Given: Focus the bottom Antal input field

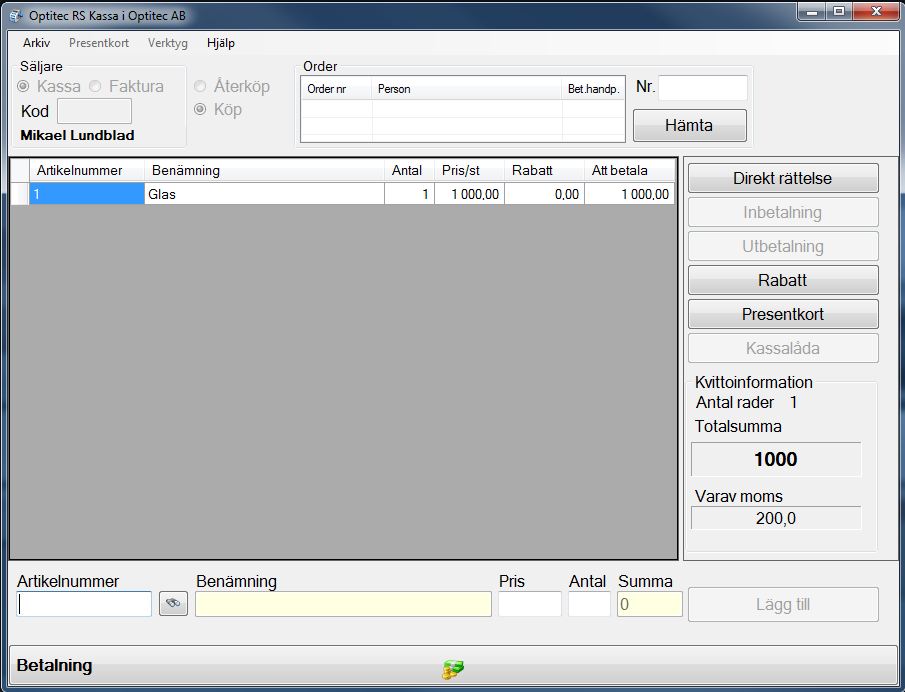Looking at the screenshot, I should tap(589, 604).
